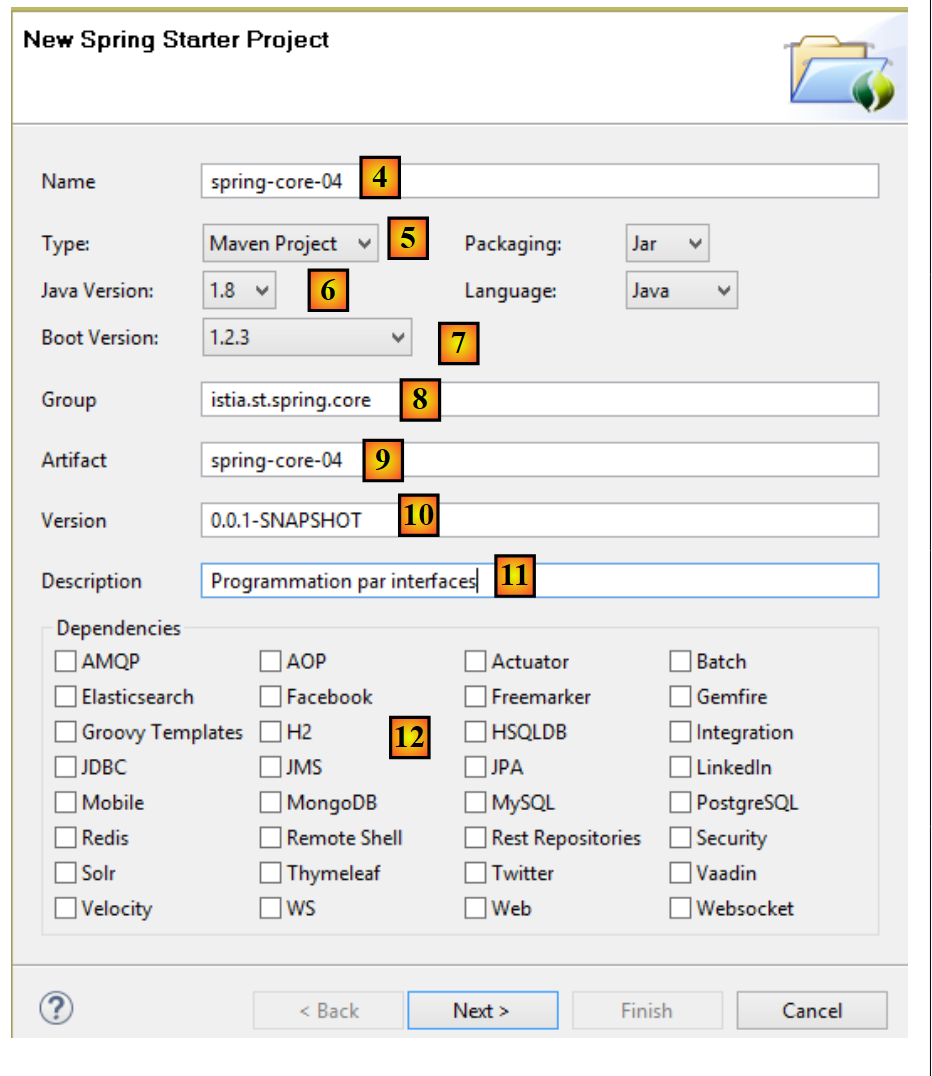This screenshot has height=1076, width=932.
Task: Expand the Java Version dropdown
Action: [x=239, y=291]
